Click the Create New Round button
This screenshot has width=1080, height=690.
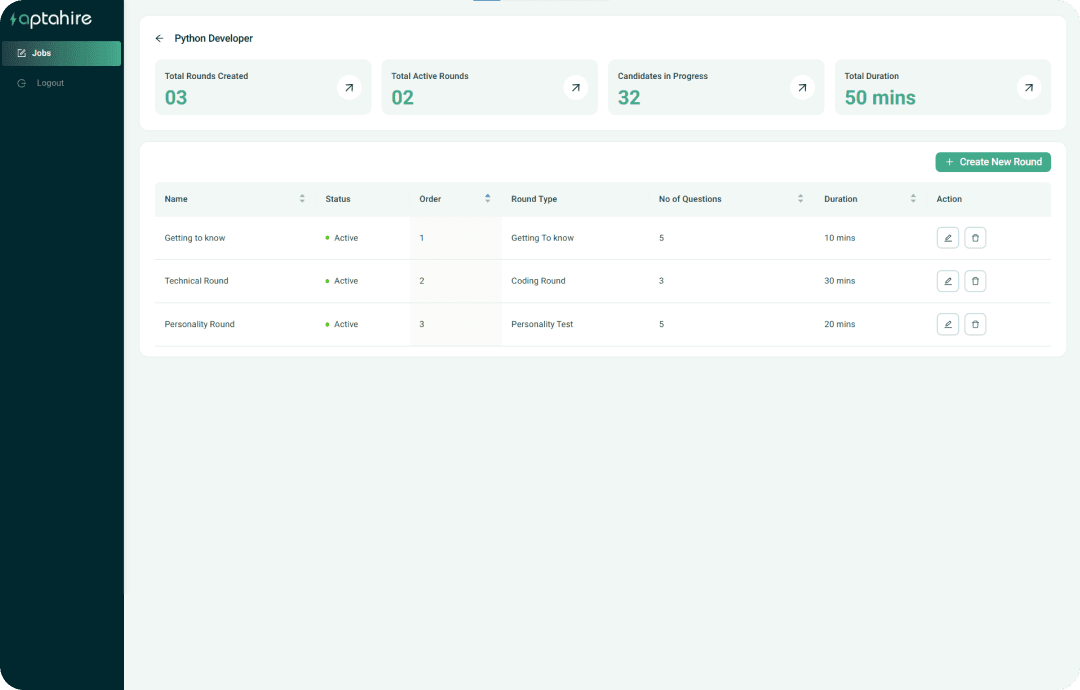[992, 162]
